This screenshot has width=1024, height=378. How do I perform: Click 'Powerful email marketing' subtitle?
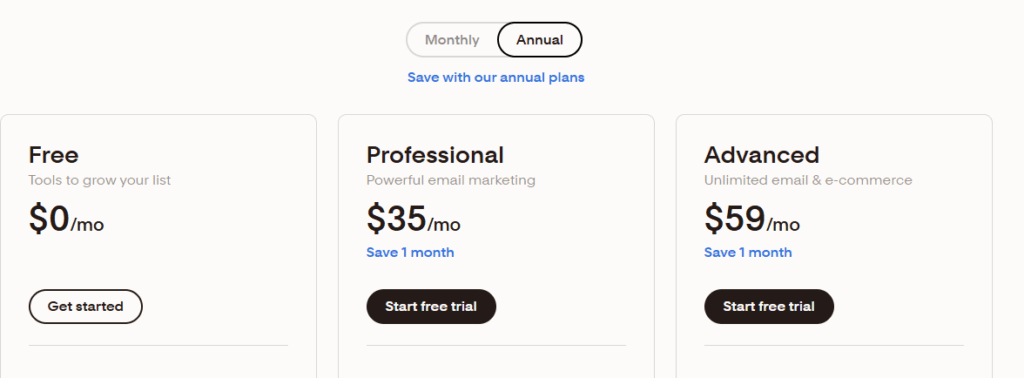[x=451, y=180]
